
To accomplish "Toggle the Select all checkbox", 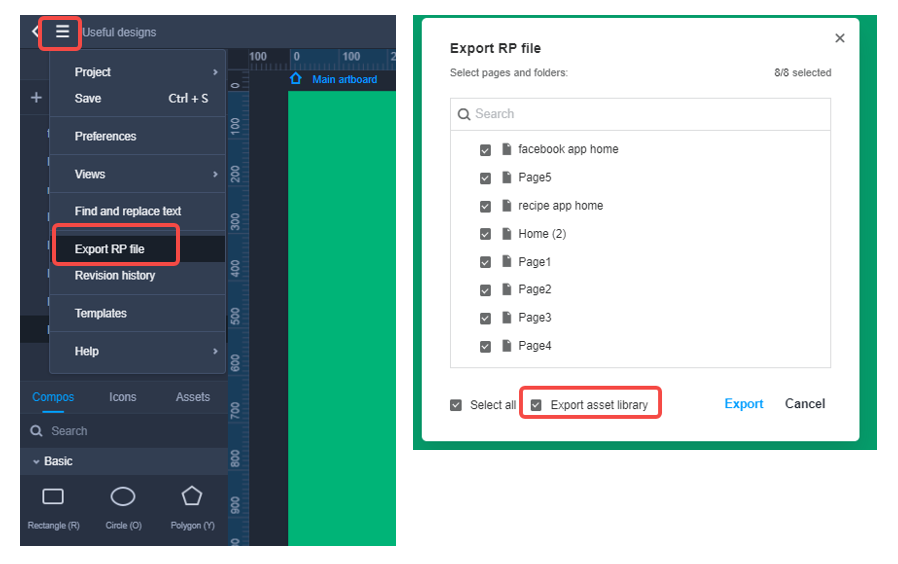I will (x=456, y=405).
